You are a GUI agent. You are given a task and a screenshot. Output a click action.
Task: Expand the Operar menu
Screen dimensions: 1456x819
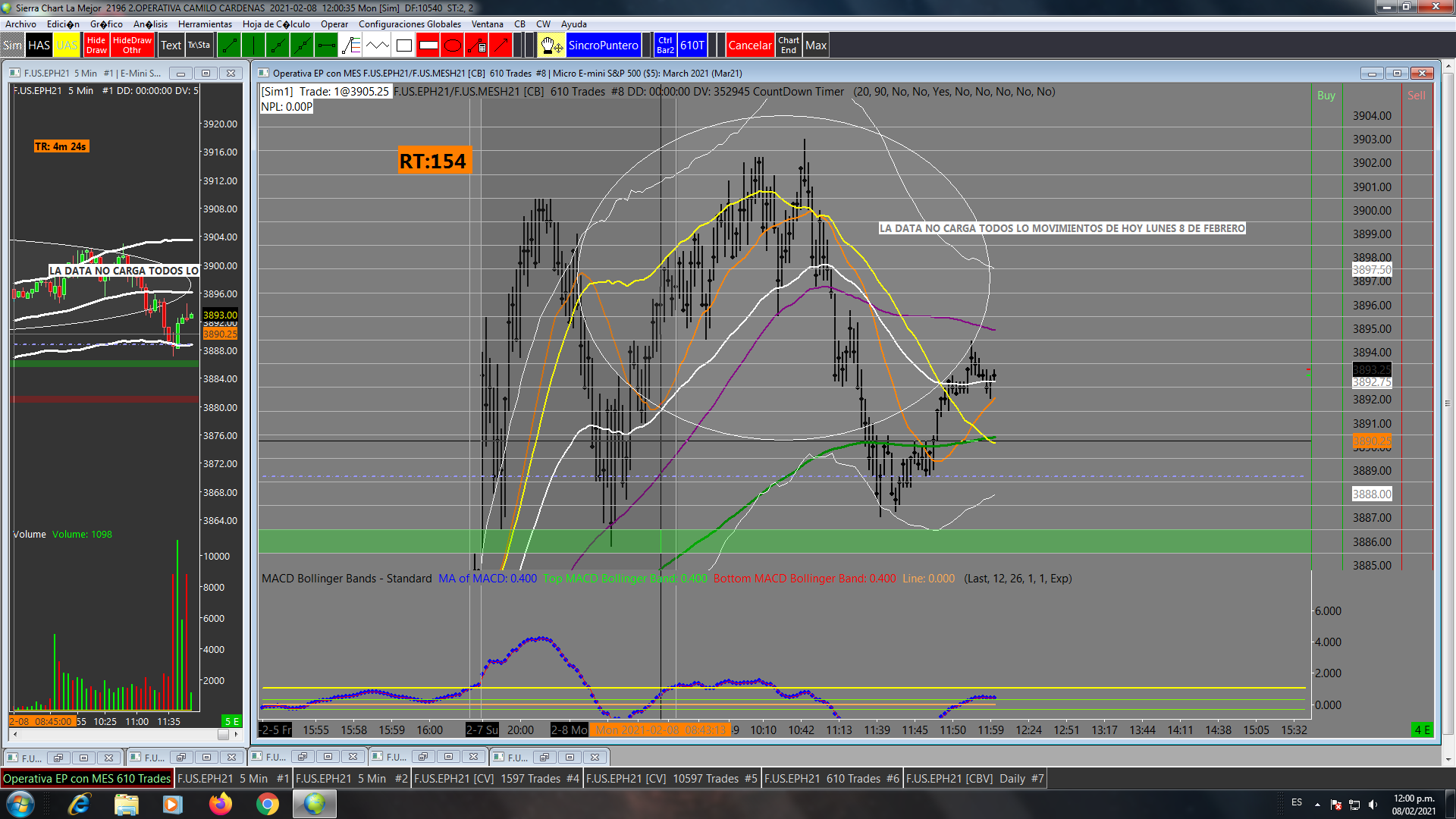(x=334, y=24)
